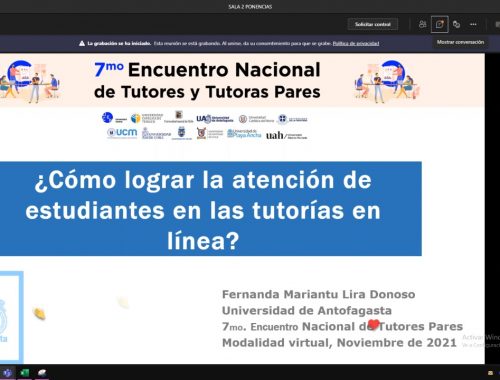This screenshot has width=500, height=380.
Task: Click the Fernanda Mariantu Lira Donoso text
Action: point(319,295)
